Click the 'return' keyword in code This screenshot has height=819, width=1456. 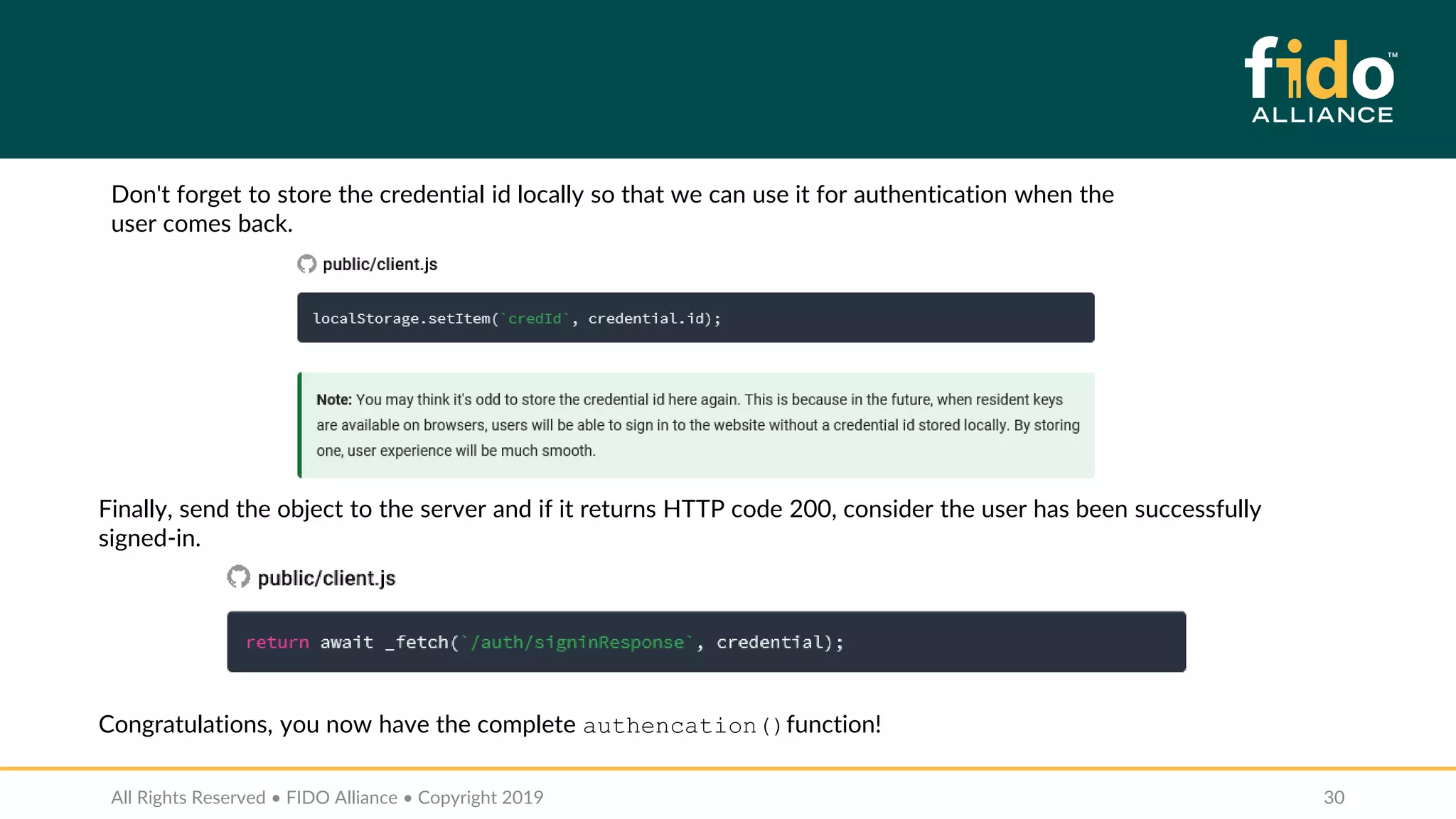click(x=277, y=643)
